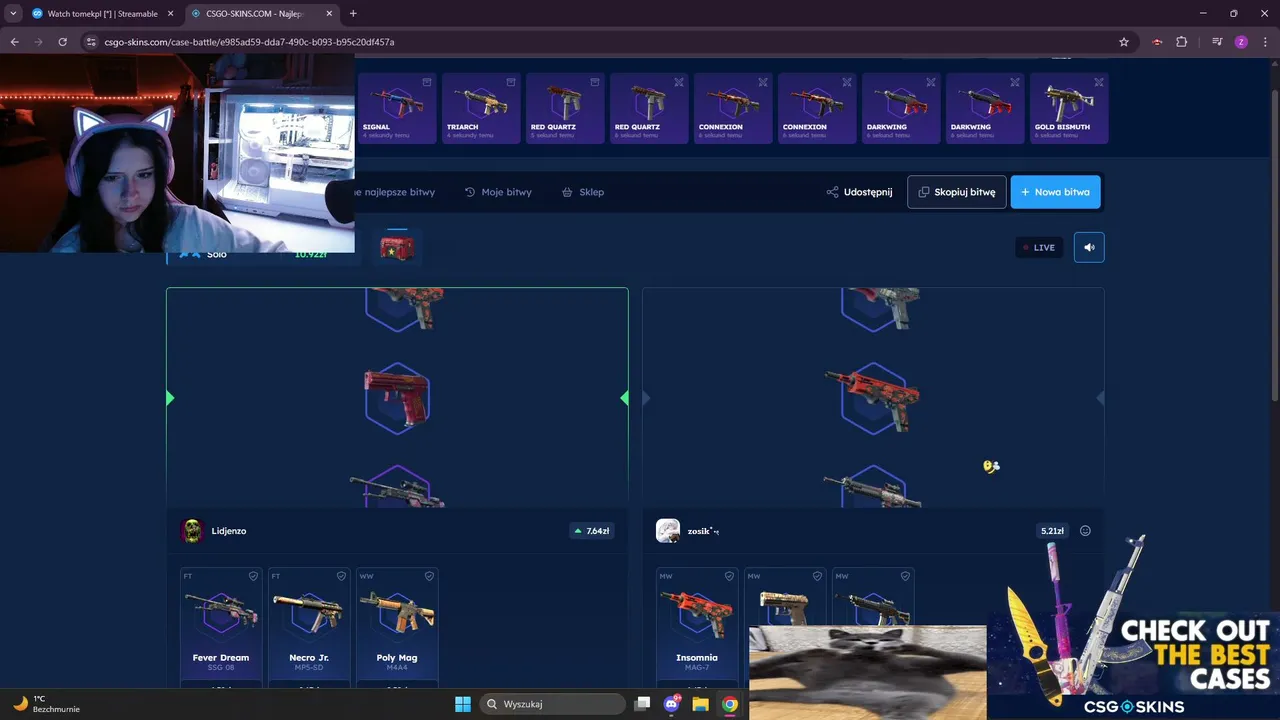Switch to the CSGO-SKINS.COM tab
The width and height of the screenshot is (1280, 720).
point(263,14)
